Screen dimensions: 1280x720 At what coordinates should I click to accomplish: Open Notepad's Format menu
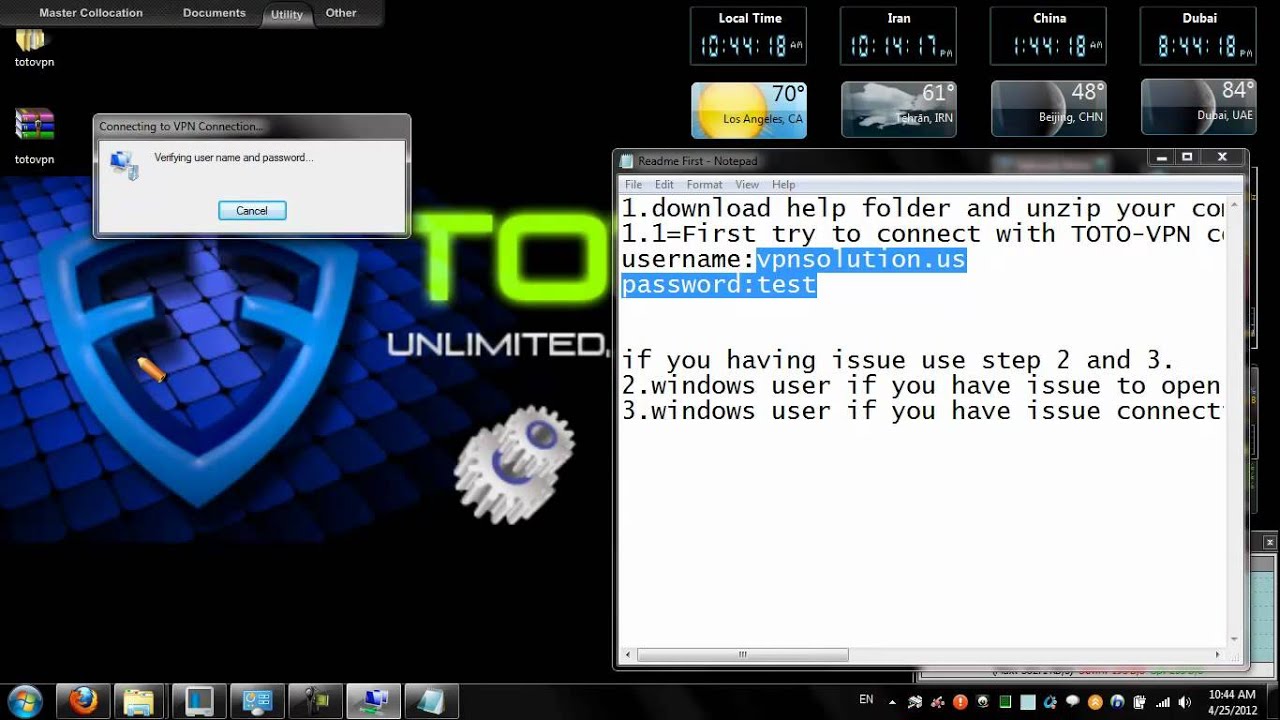click(704, 184)
